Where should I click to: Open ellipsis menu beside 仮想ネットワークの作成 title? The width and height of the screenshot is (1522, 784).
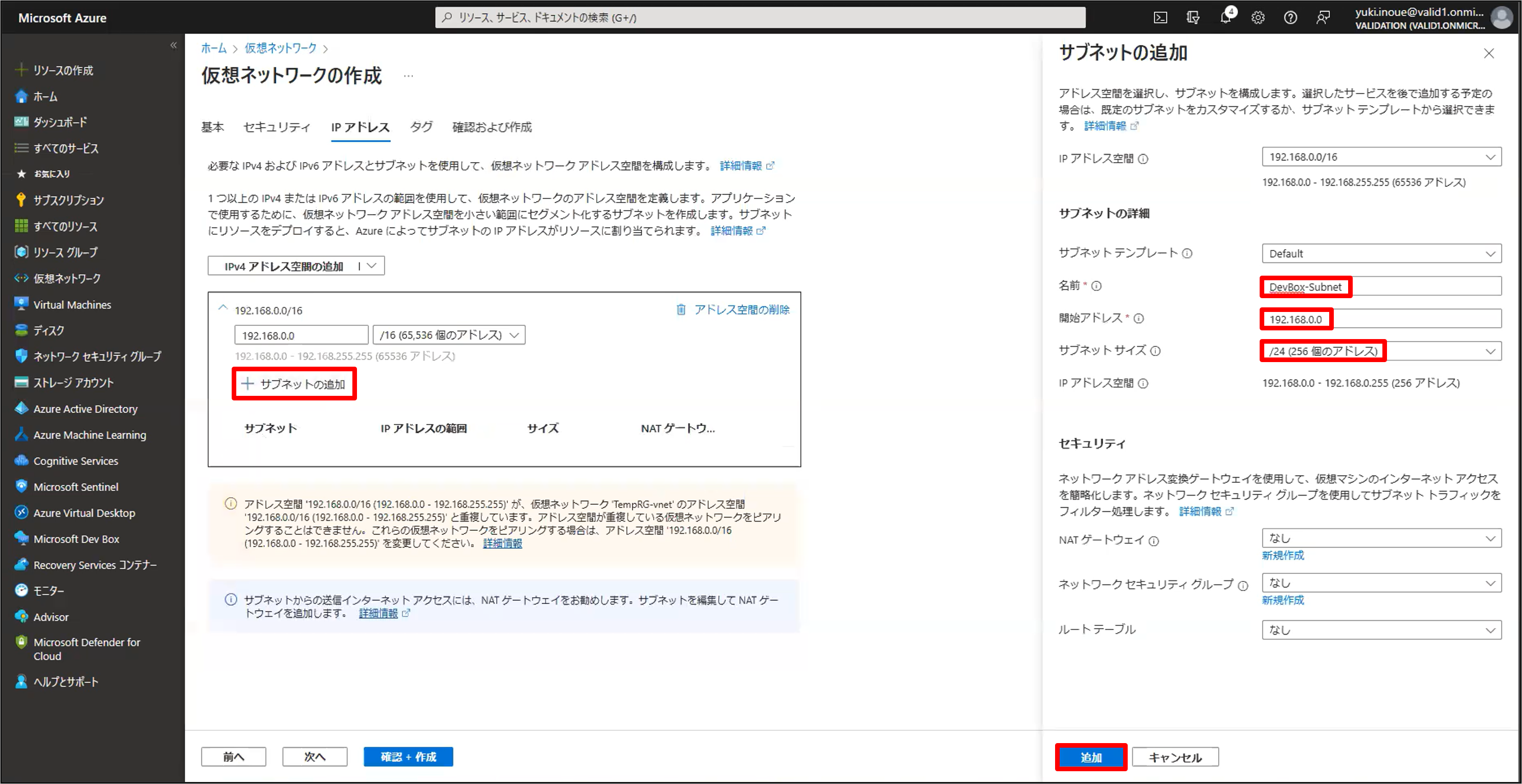click(408, 76)
